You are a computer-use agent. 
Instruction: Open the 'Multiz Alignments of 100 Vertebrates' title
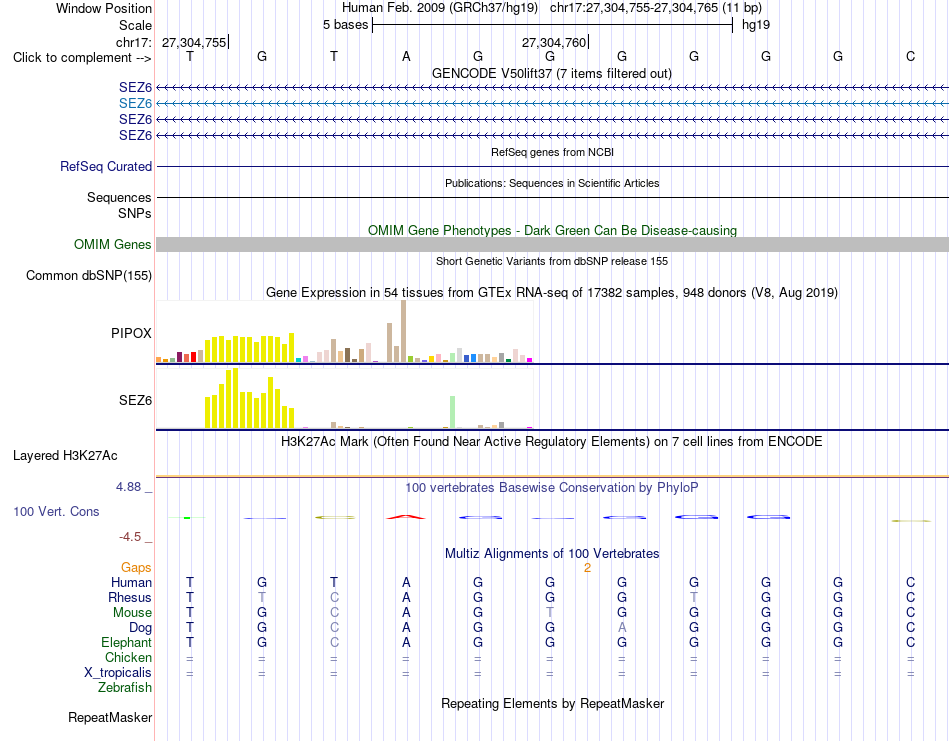[x=552, y=553]
